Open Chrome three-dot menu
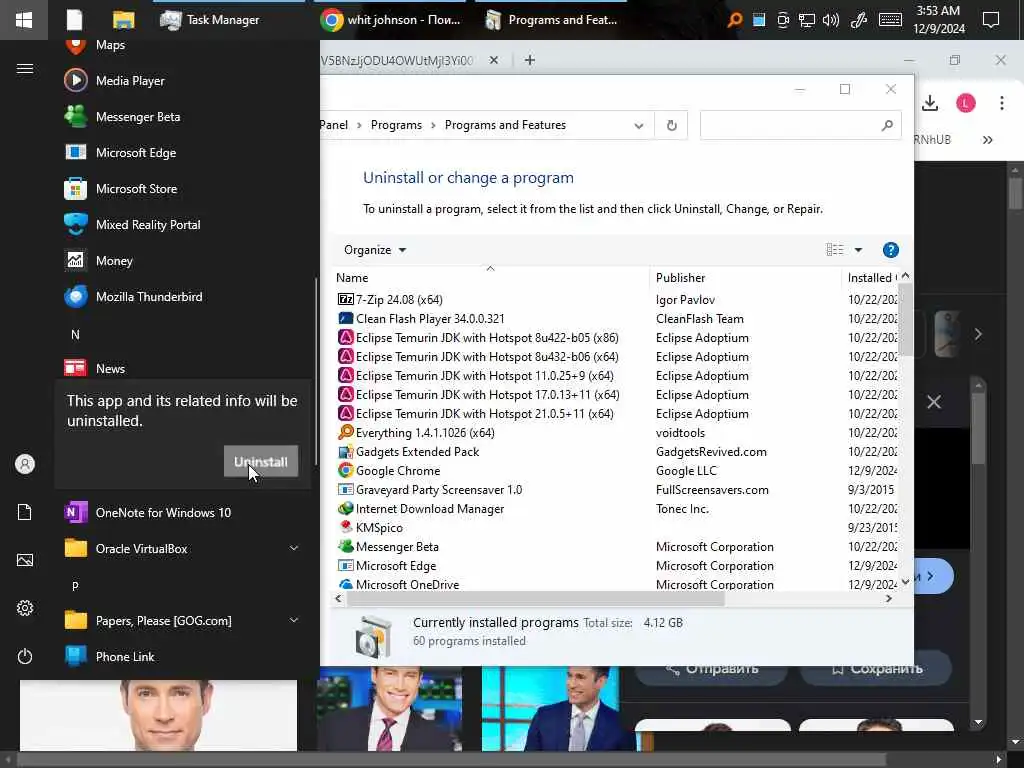1024x768 pixels. (1001, 103)
